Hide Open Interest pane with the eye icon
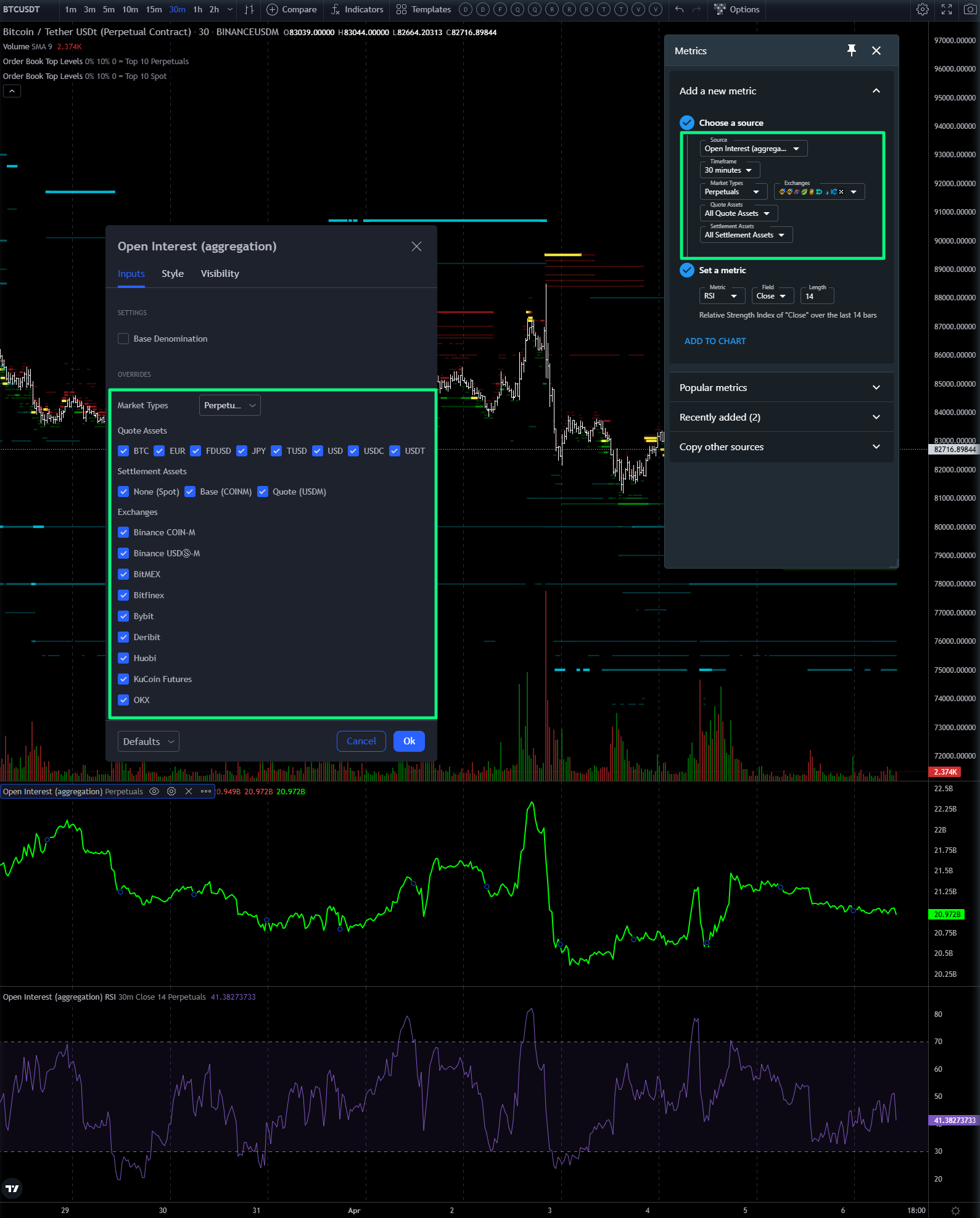The image size is (980, 1218). coord(154,791)
